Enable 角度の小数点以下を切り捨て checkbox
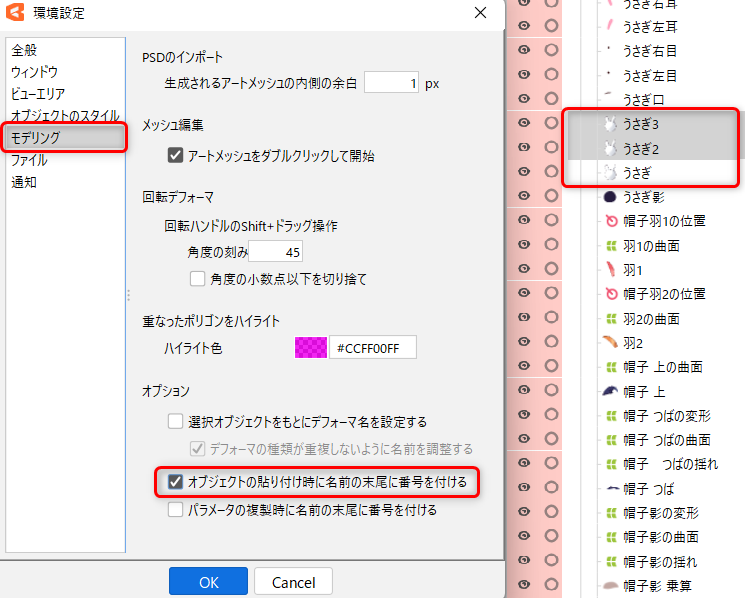 pos(197,279)
